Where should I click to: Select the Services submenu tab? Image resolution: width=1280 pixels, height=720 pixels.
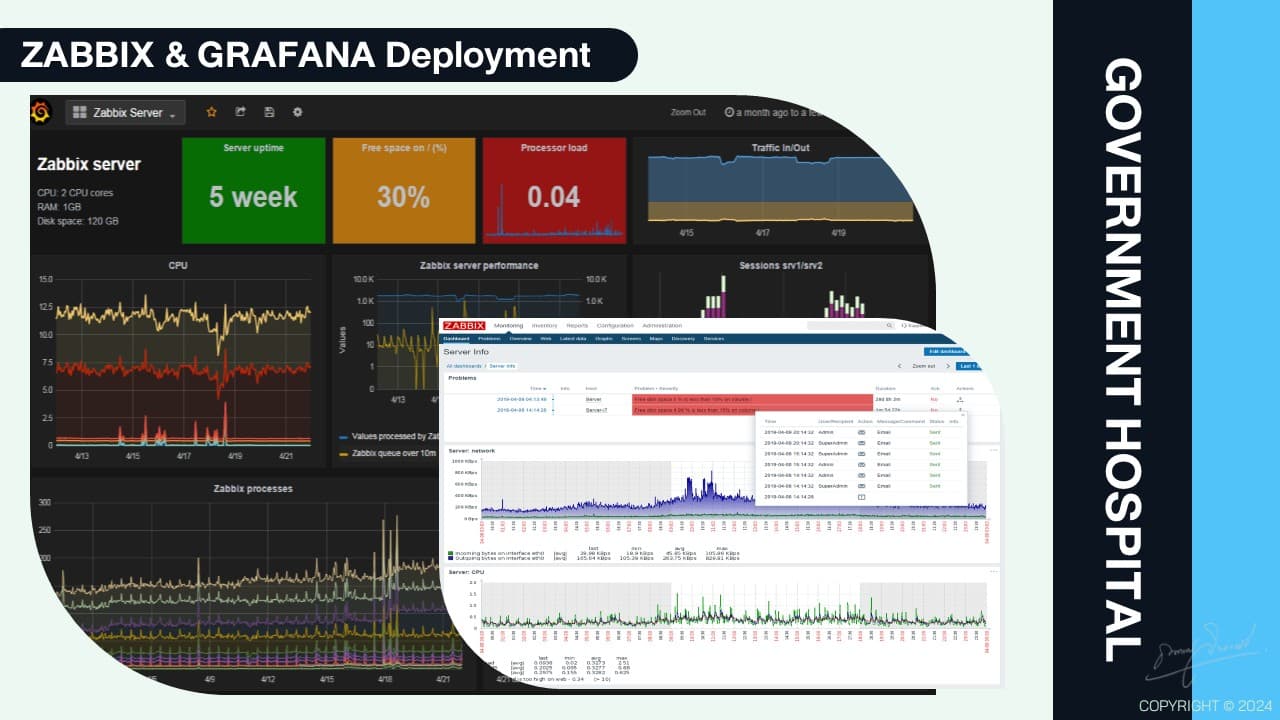pyautogui.click(x=713, y=339)
